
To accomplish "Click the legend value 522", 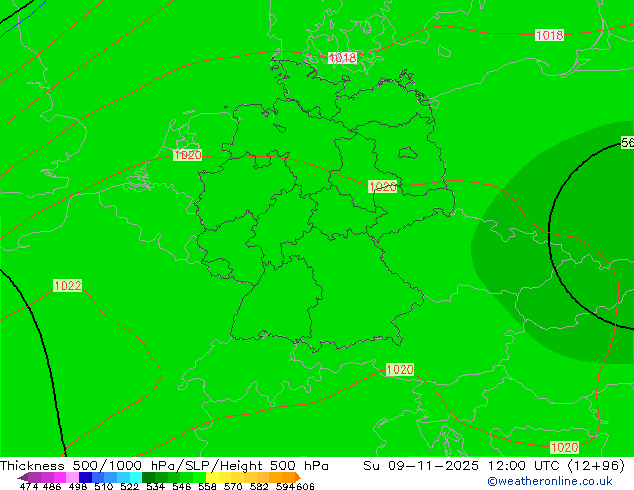I will tap(129, 486).
